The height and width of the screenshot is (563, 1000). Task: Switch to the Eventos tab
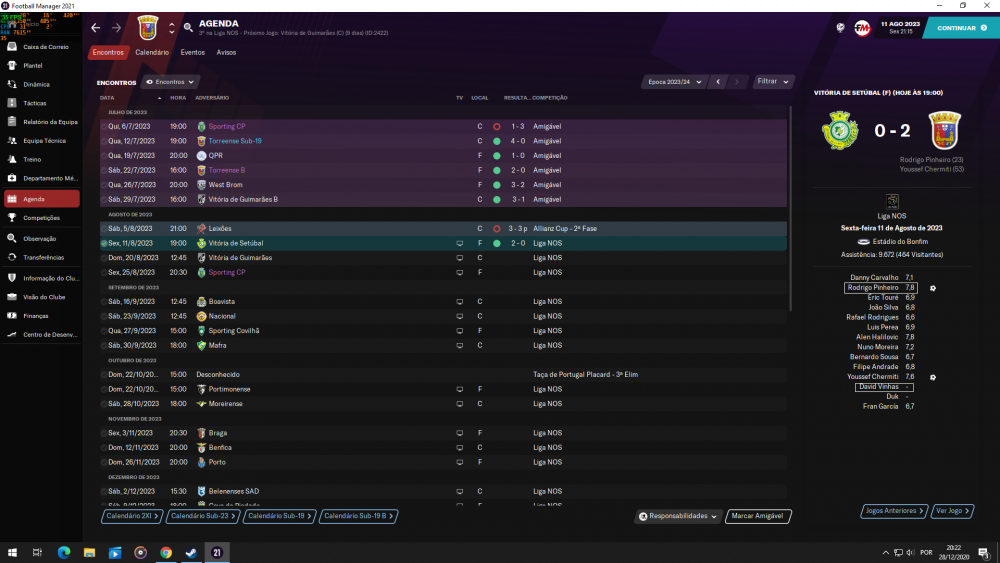coord(193,52)
